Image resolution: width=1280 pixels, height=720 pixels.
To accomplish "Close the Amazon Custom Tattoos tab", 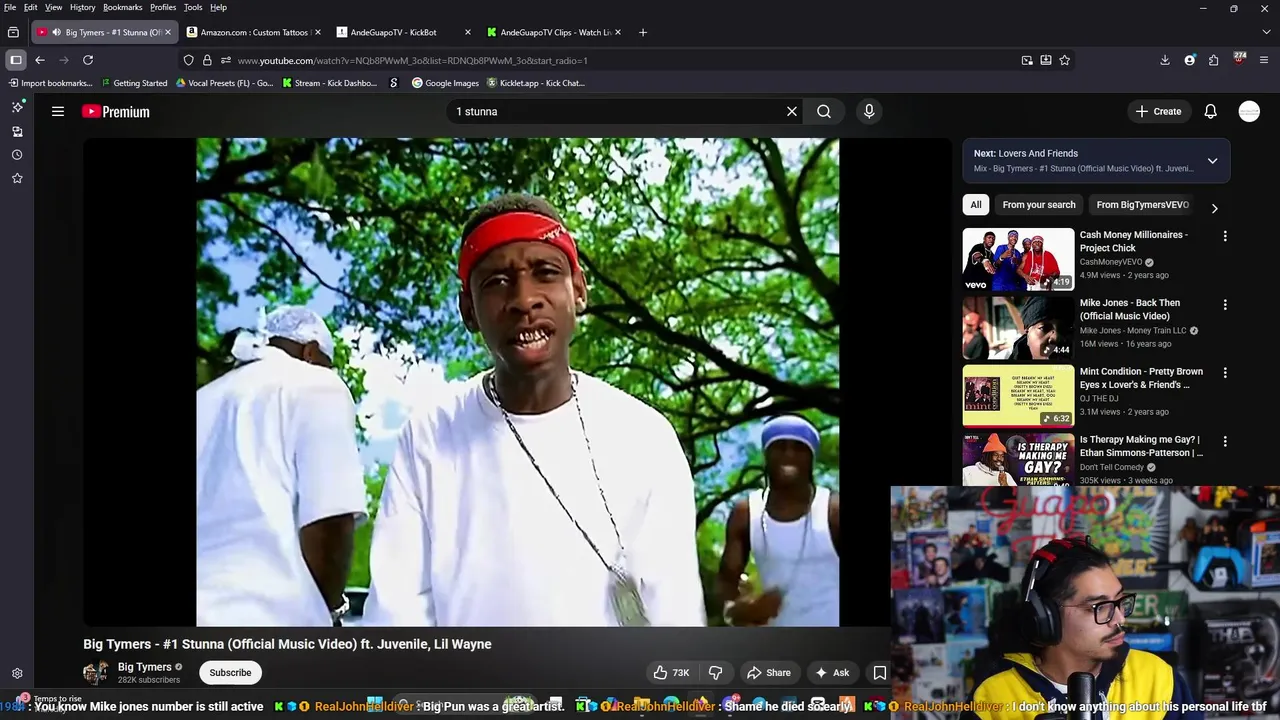I will 318,32.
